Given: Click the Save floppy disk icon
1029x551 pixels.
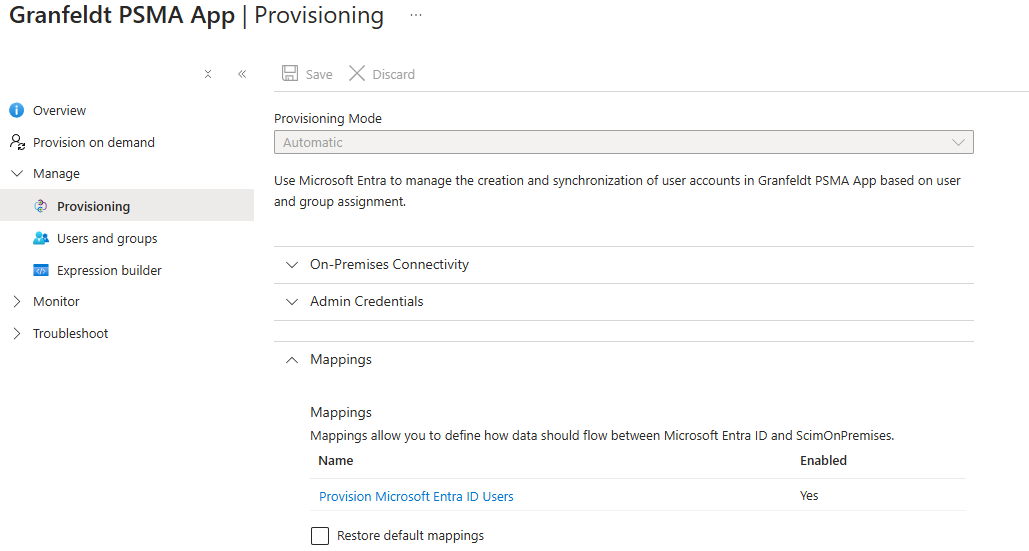Looking at the screenshot, I should [x=290, y=74].
